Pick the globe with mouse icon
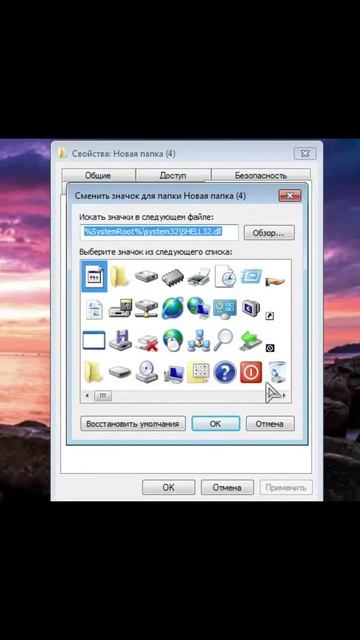360x640 pixels. (x=173, y=340)
